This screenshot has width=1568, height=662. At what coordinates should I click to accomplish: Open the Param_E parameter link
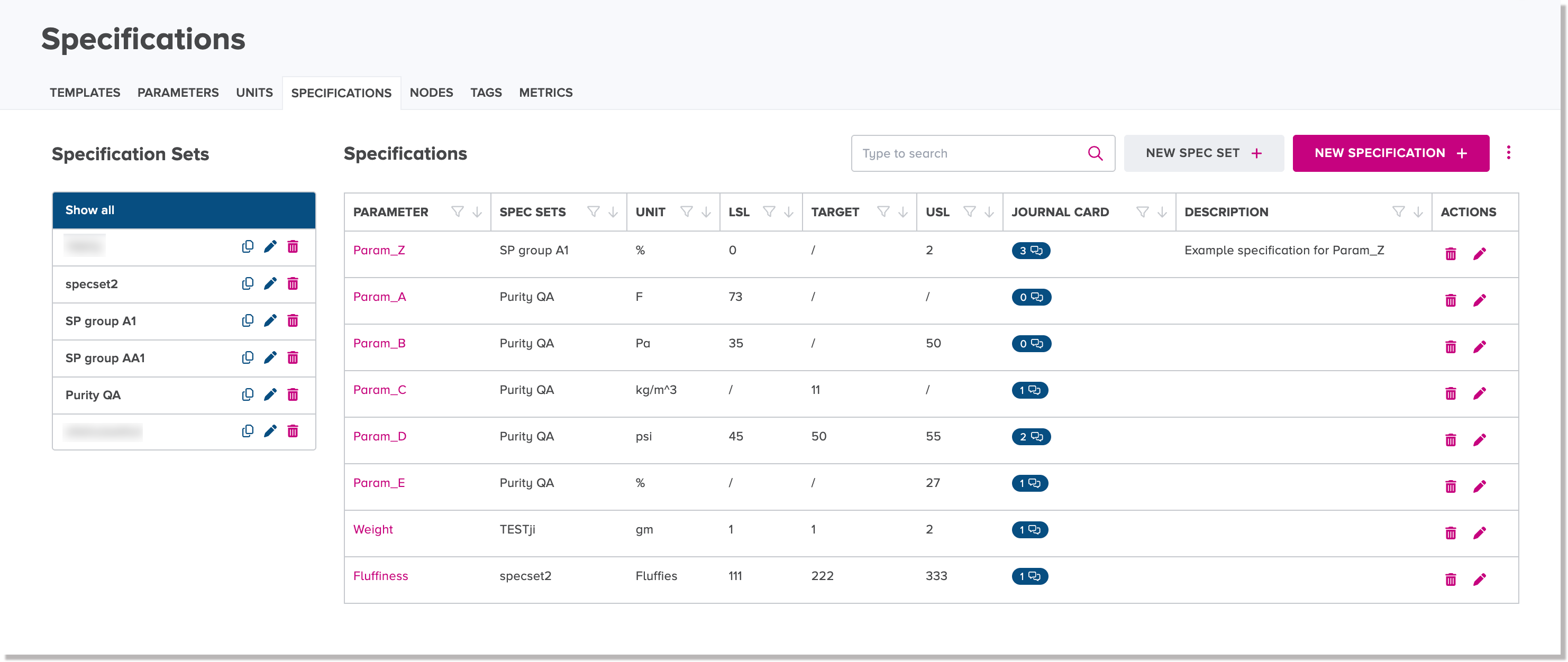379,483
